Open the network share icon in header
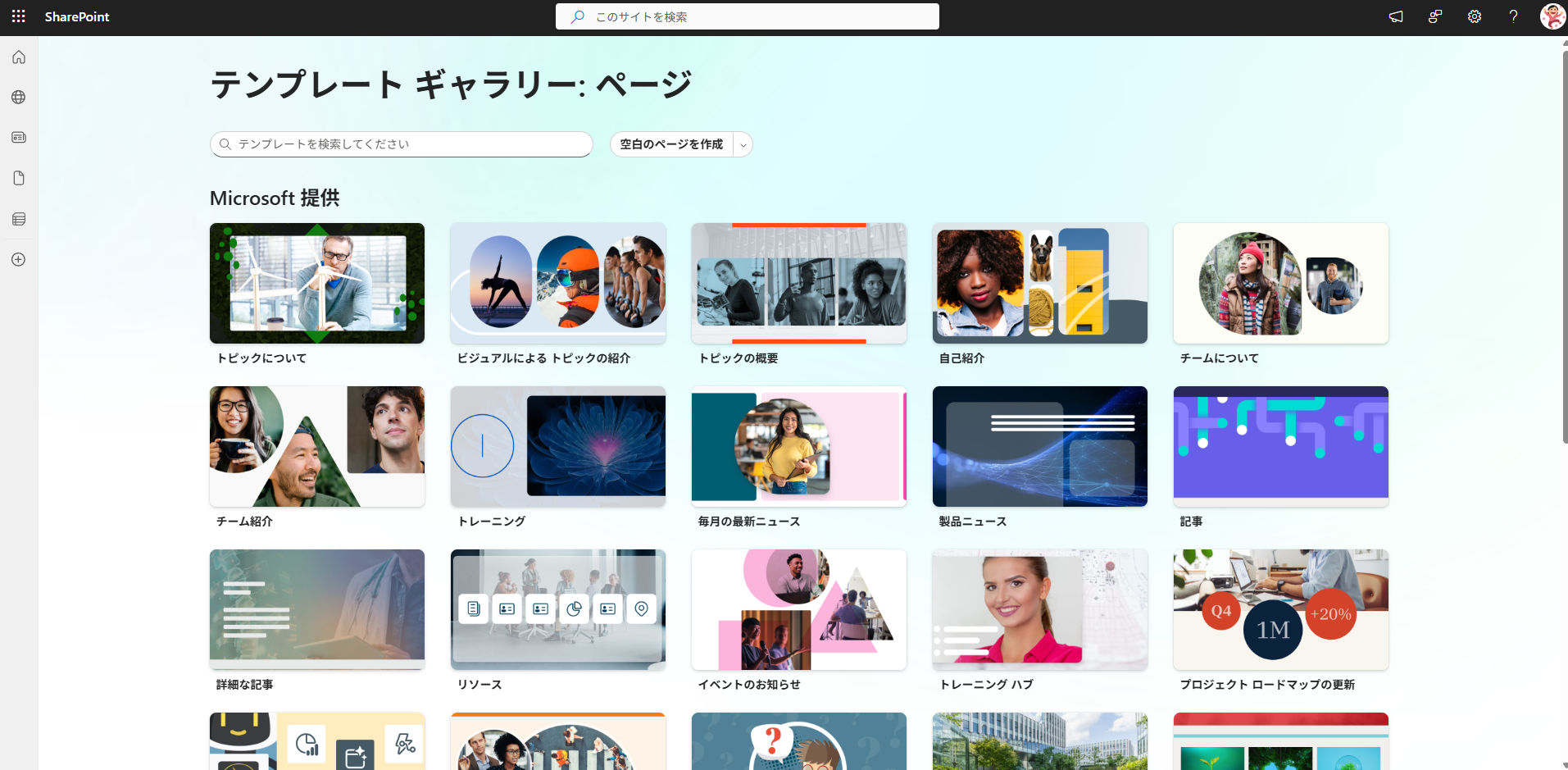This screenshot has height=770, width=1568. click(1435, 16)
